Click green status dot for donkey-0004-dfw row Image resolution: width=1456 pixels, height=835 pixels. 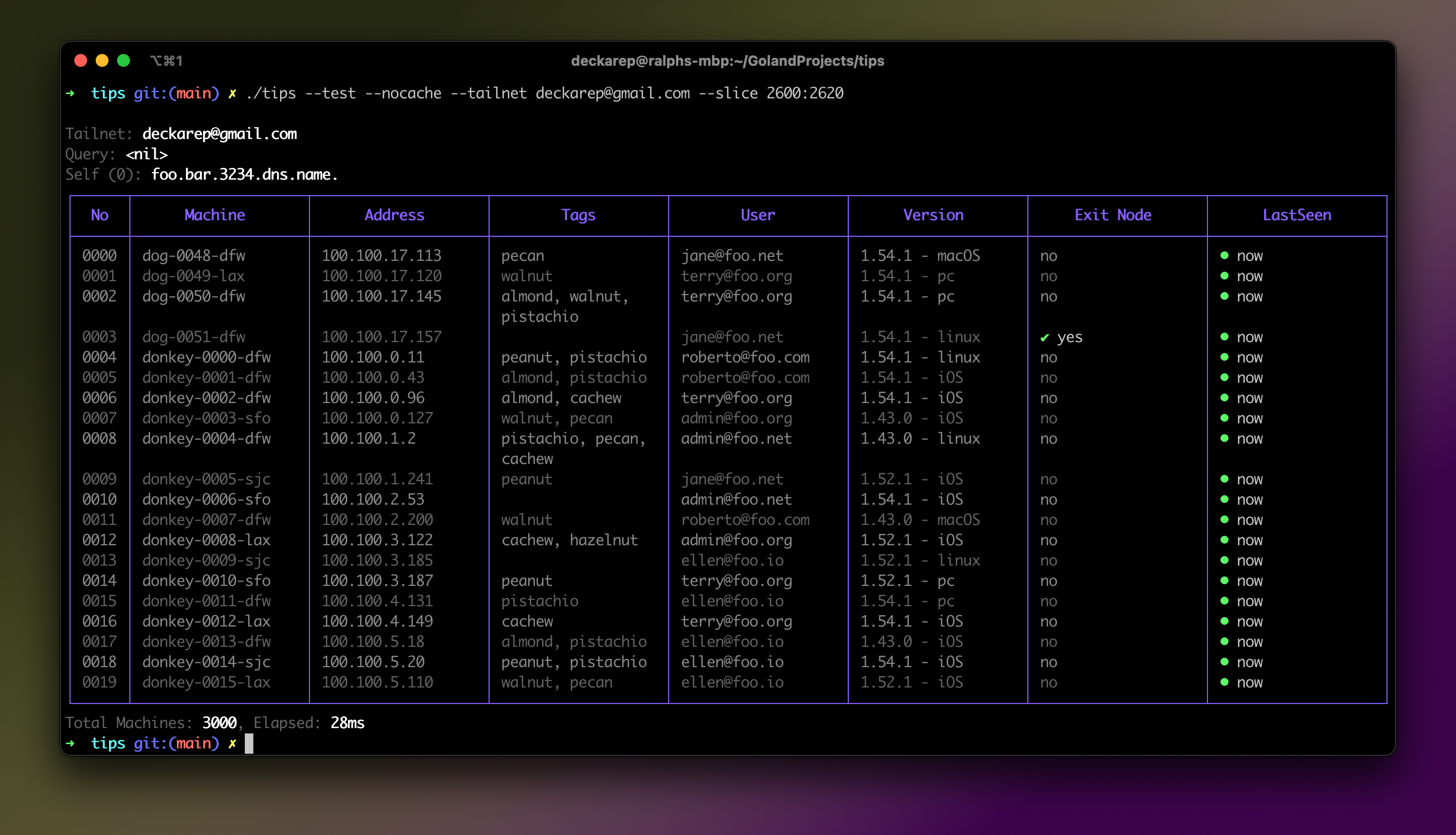pos(1224,439)
